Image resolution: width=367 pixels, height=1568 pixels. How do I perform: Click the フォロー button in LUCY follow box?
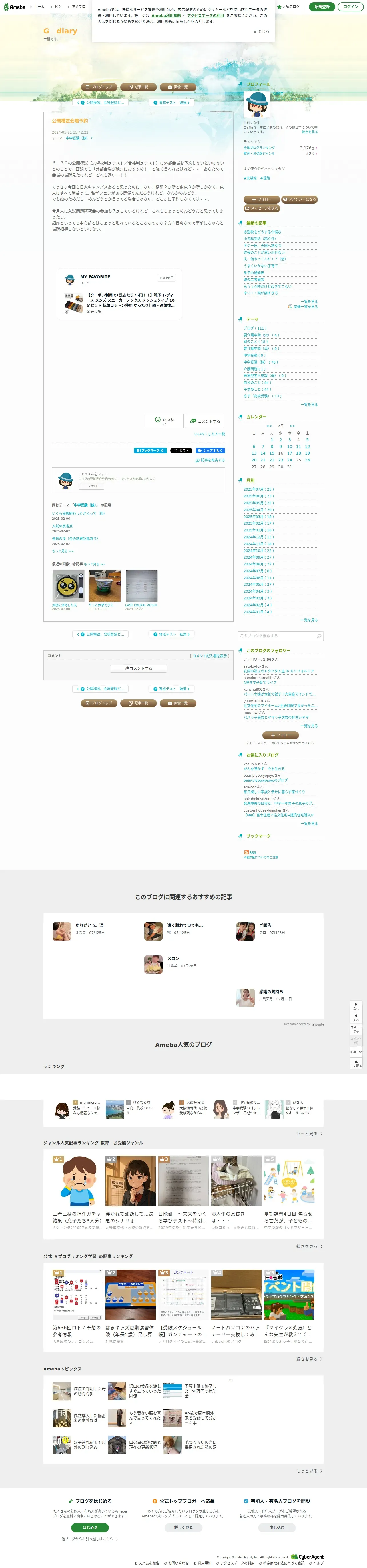click(x=91, y=486)
